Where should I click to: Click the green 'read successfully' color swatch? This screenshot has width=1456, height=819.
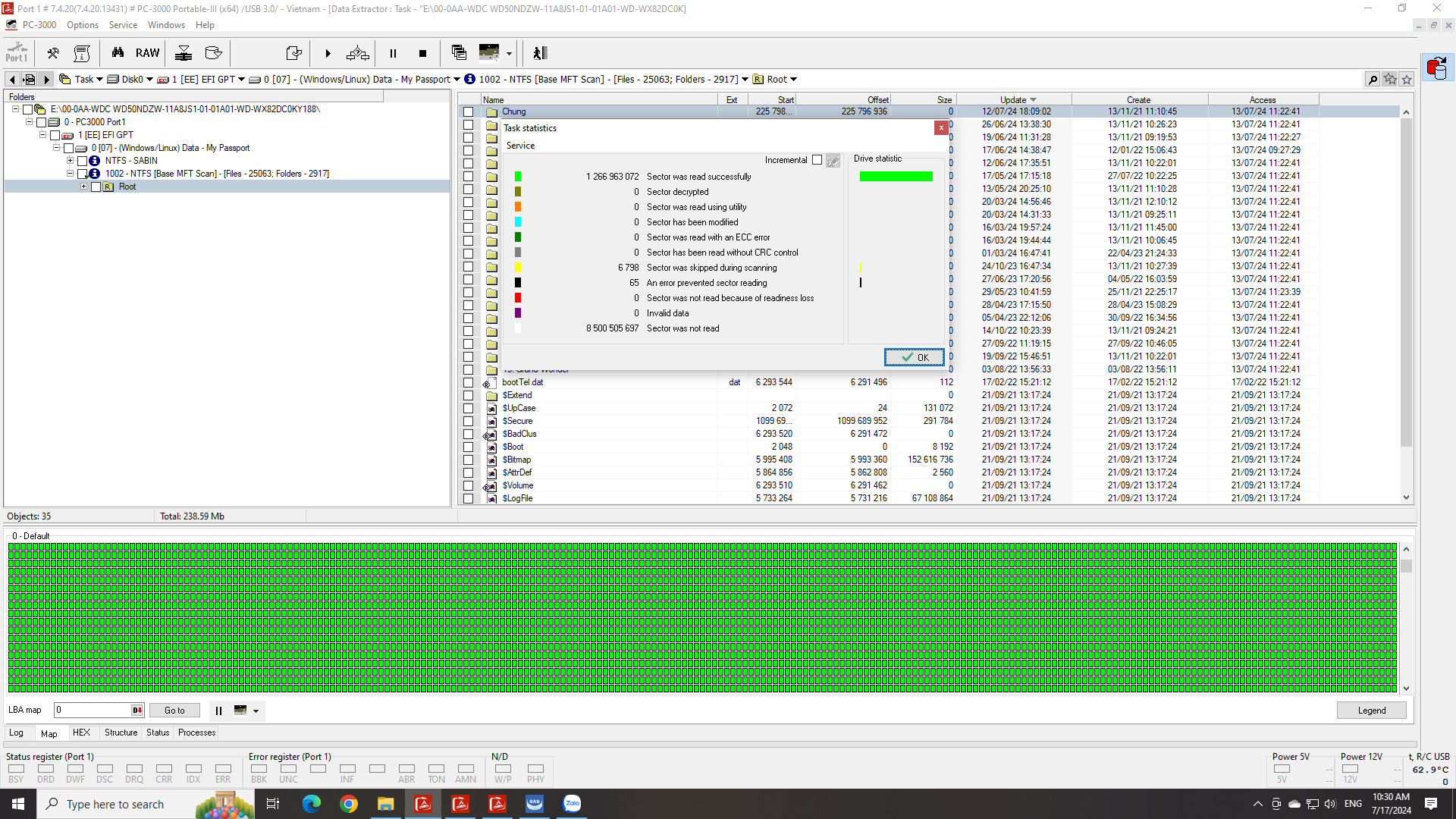(518, 177)
